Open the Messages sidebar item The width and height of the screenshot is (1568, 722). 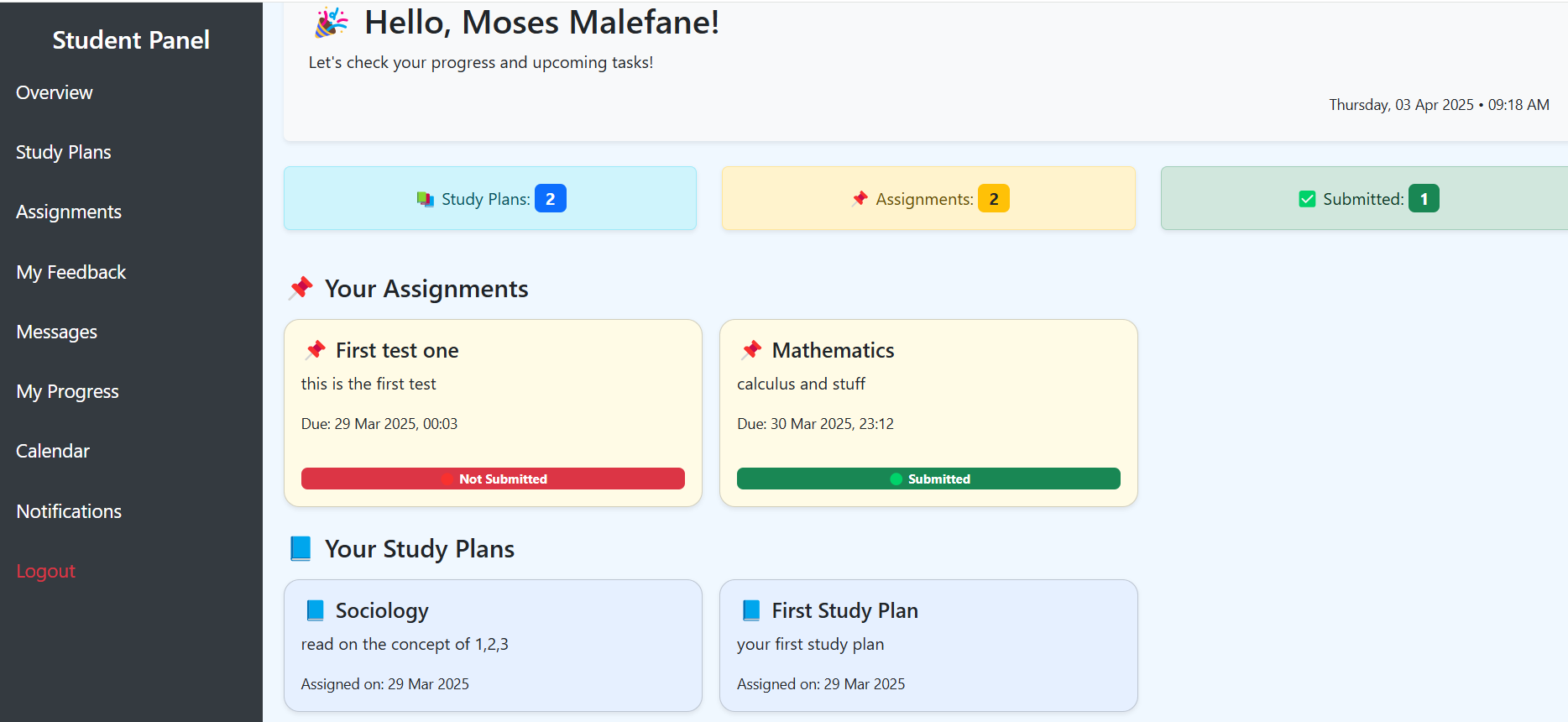click(57, 332)
